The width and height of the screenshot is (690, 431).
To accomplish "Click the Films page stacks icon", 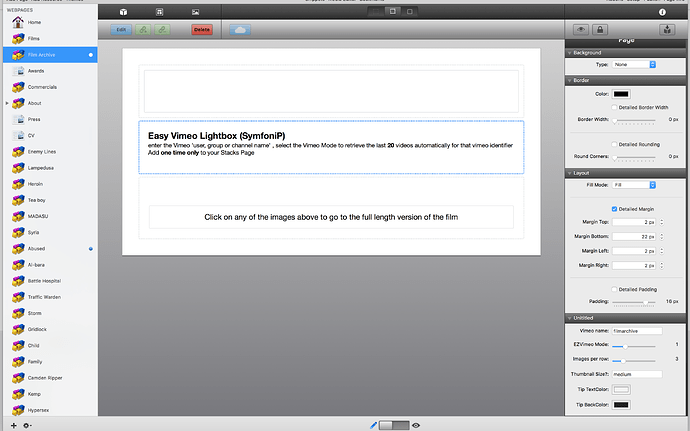I will (x=18, y=38).
